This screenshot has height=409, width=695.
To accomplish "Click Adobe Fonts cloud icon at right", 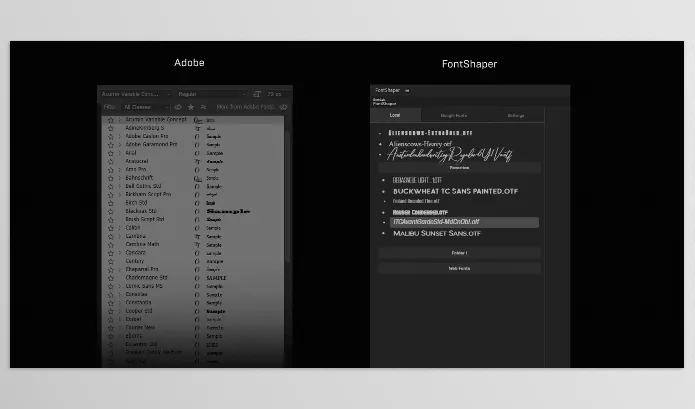I will click(284, 107).
